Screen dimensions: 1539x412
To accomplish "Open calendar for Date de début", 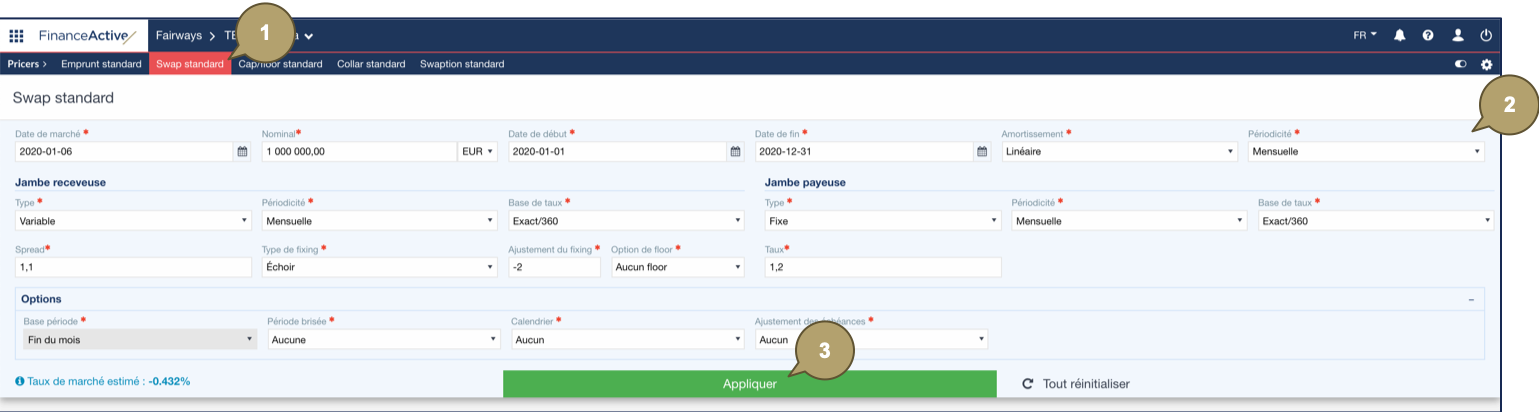I will click(x=736, y=152).
